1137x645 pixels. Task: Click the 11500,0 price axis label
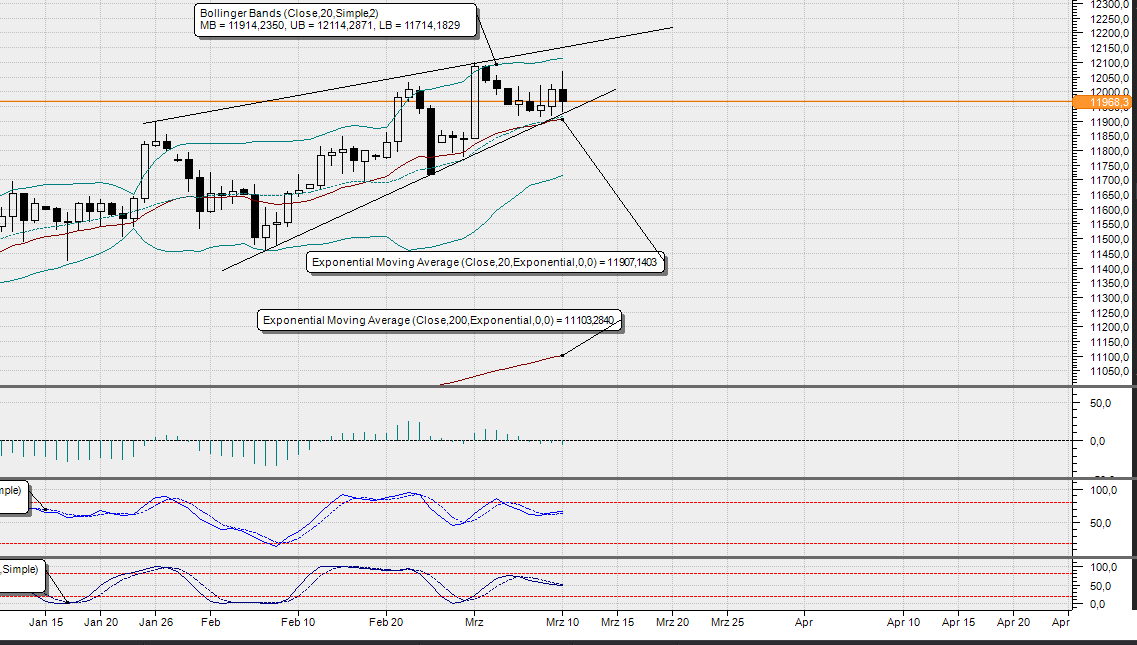pos(1109,239)
